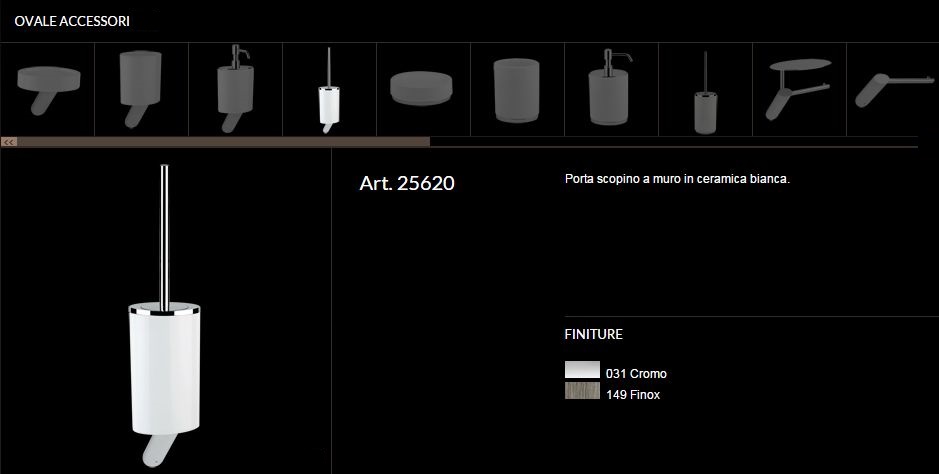Select the towel bar thumbnail at far right
Image resolution: width=939 pixels, height=474 pixels.
pos(892,90)
